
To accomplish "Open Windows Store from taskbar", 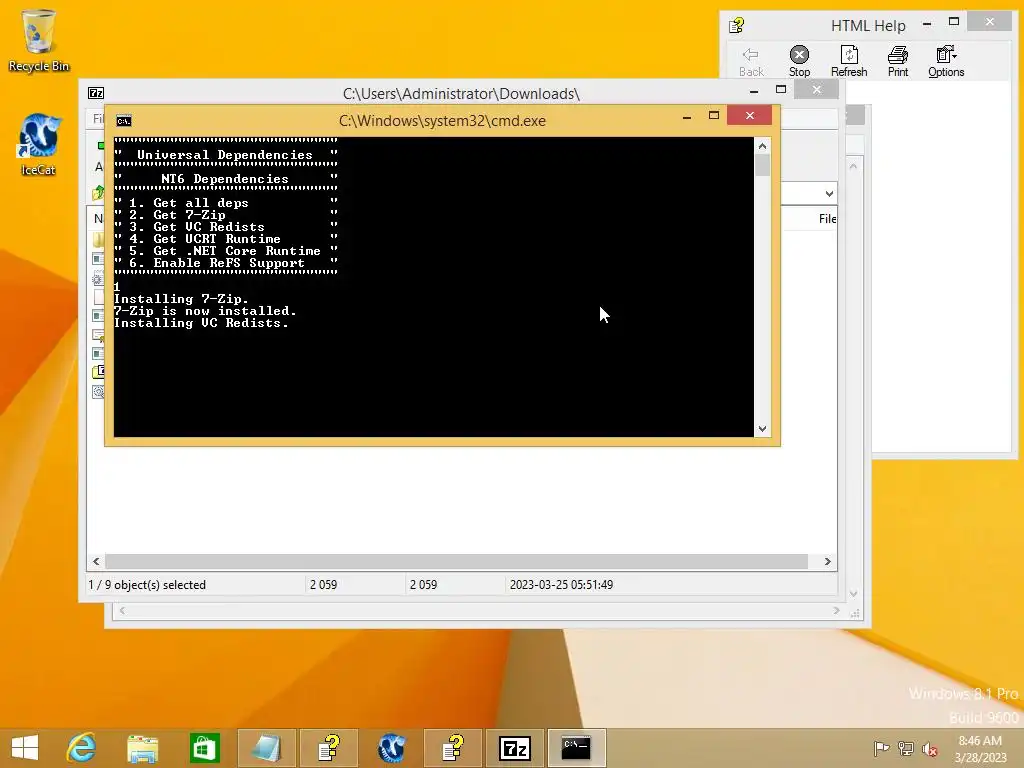I will coord(204,748).
